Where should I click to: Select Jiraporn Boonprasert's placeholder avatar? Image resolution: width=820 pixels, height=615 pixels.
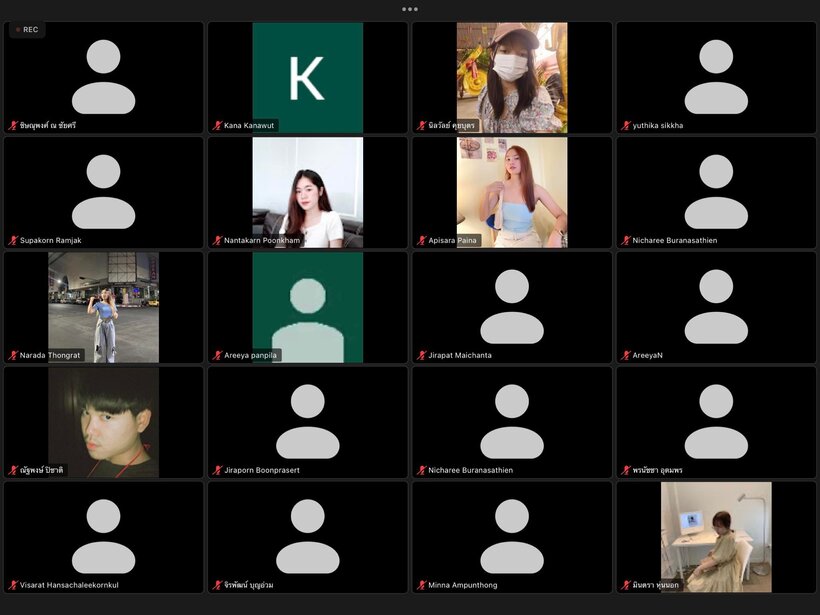pos(308,422)
